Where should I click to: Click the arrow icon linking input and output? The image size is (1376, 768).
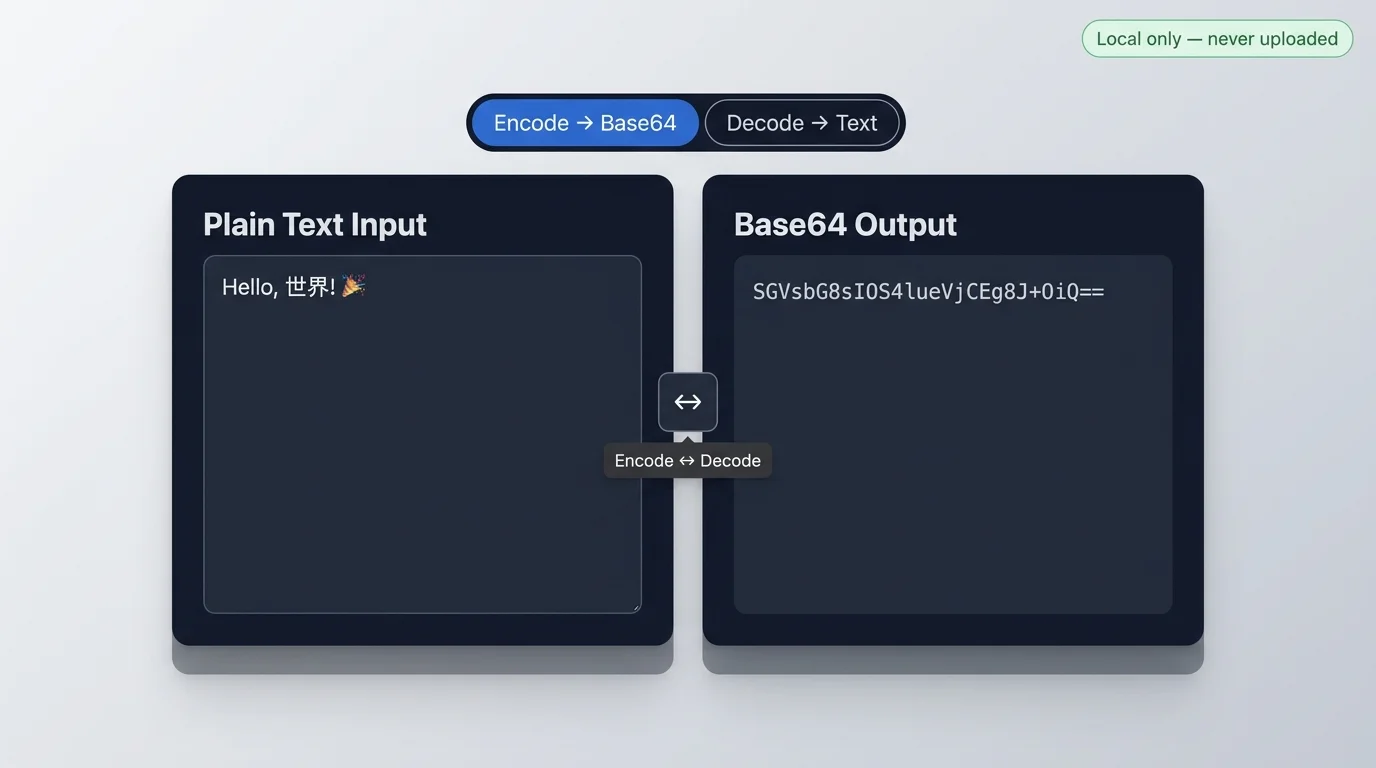[687, 401]
